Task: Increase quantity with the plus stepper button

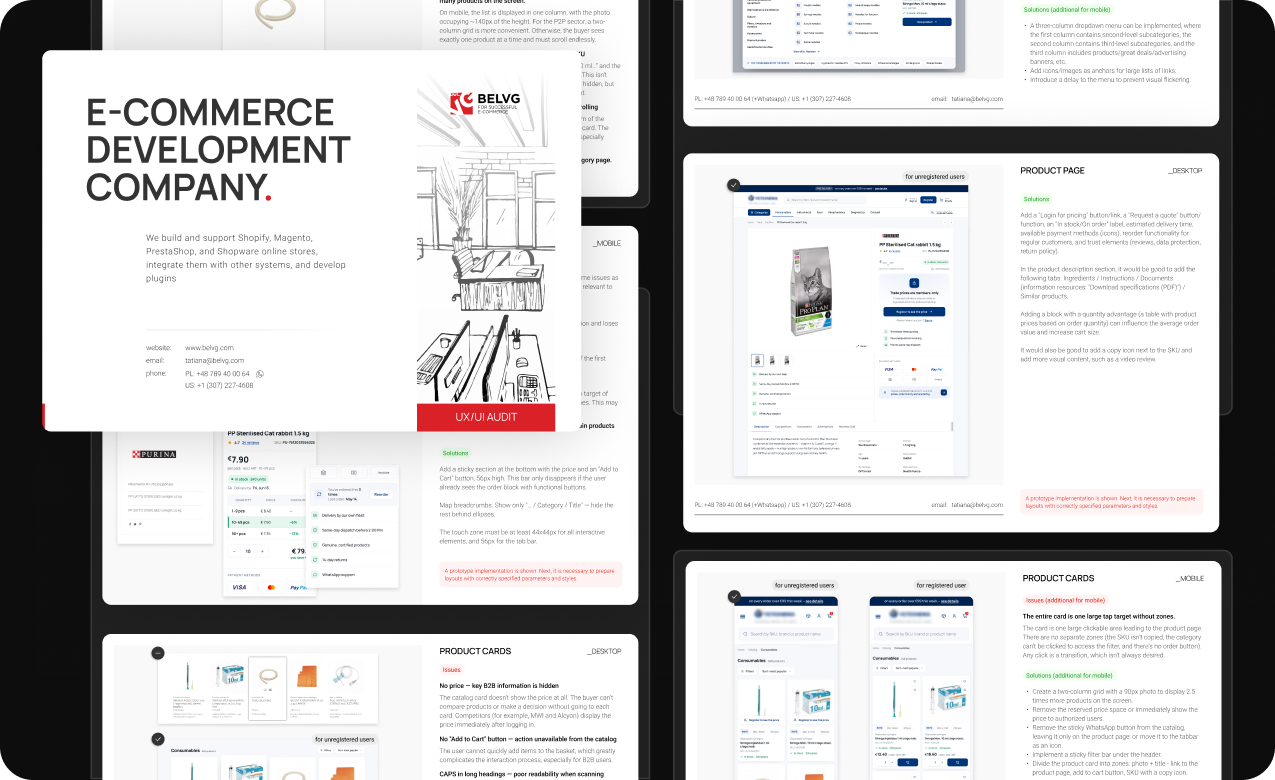Action: click(x=262, y=551)
